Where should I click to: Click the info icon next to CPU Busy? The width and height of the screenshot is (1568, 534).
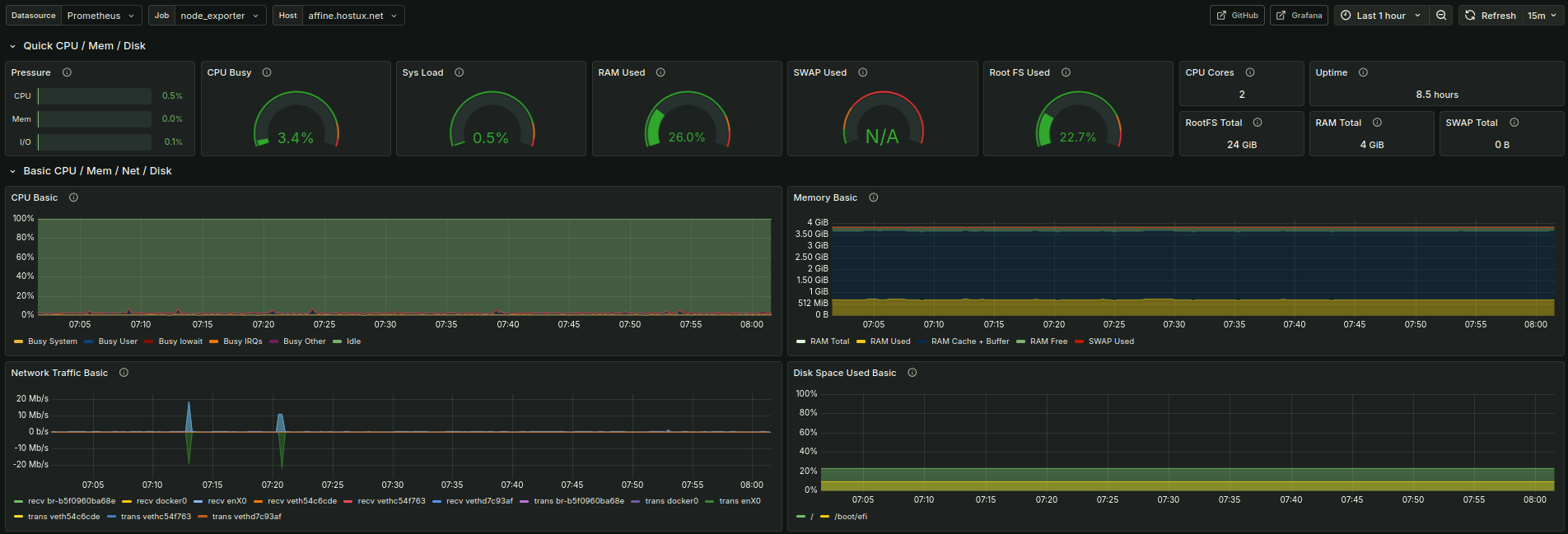[267, 72]
